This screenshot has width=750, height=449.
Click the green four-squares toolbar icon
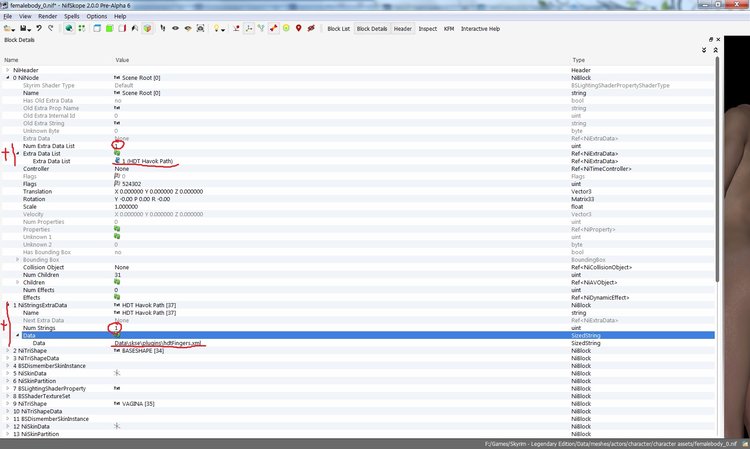pos(82,29)
